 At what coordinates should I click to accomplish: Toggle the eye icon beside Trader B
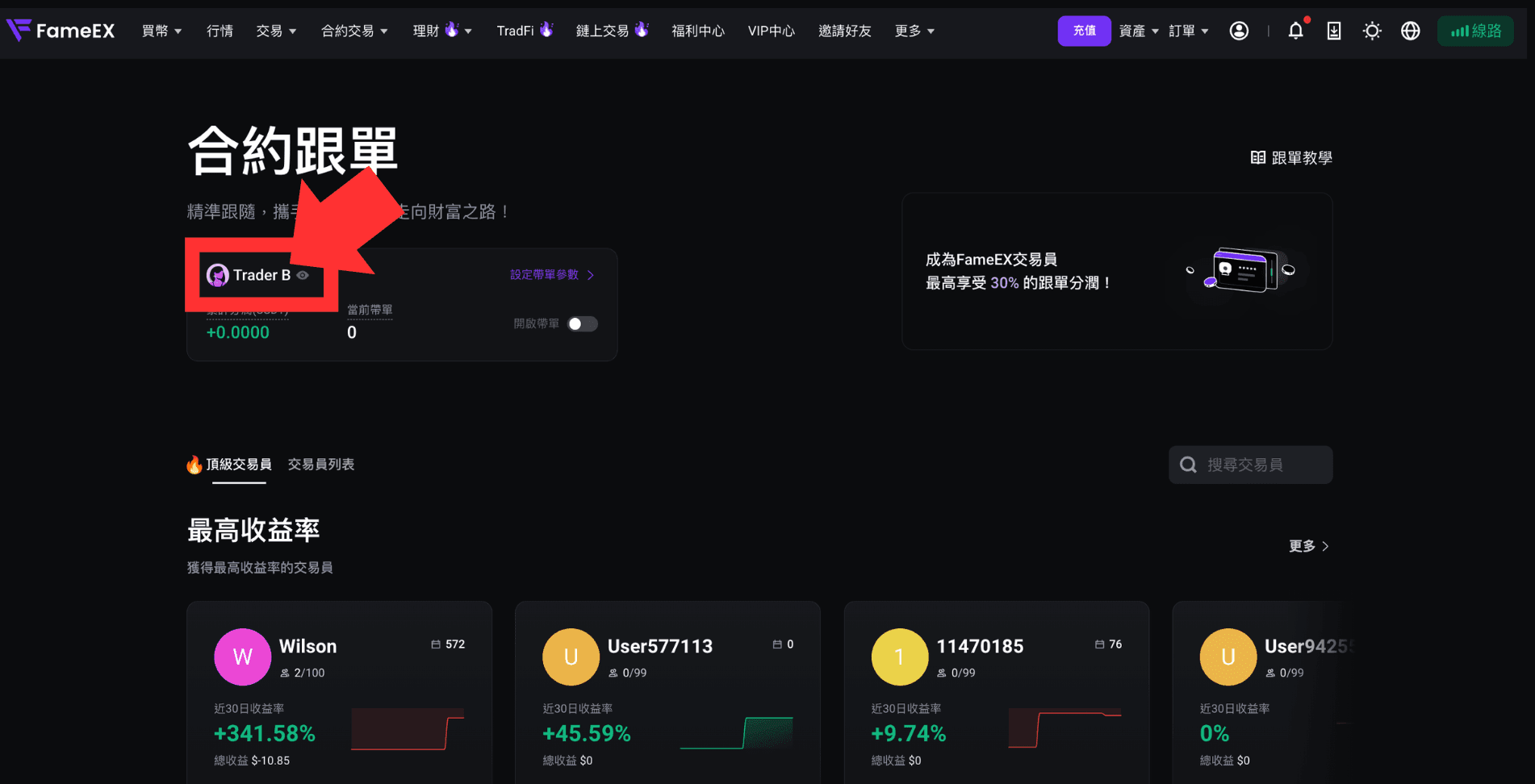tap(303, 275)
